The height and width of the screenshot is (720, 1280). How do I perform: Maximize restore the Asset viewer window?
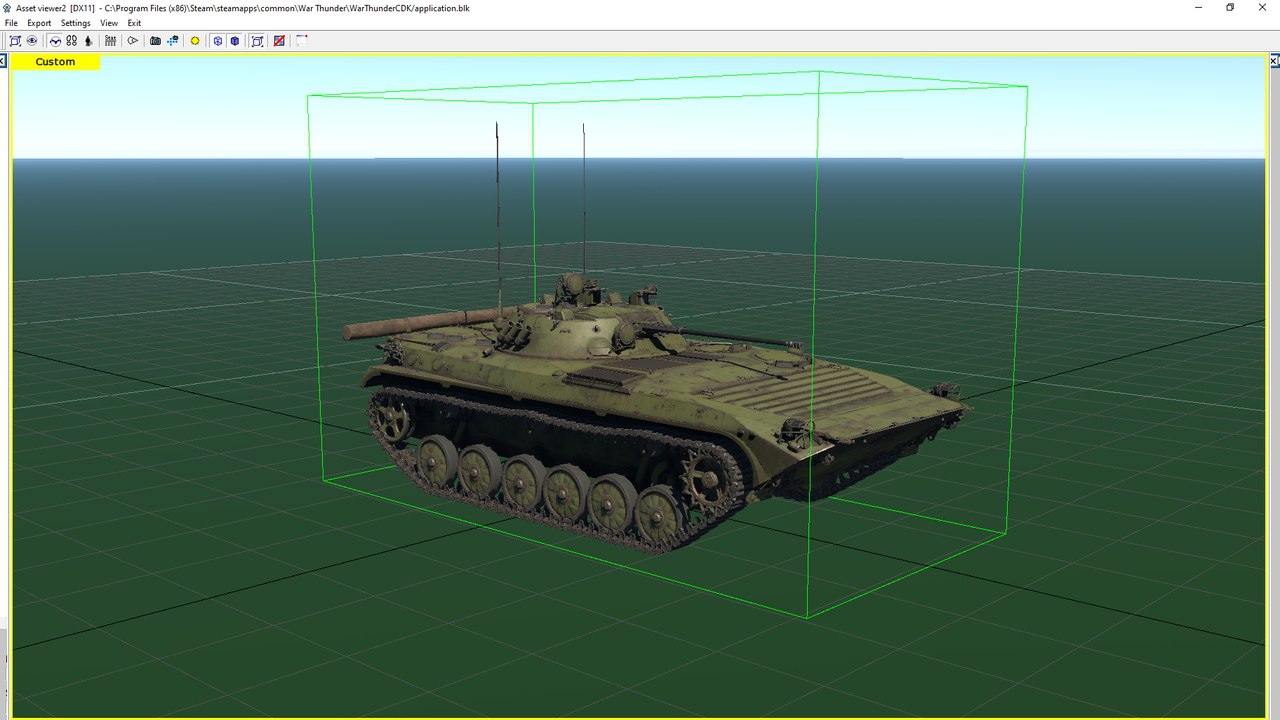pyautogui.click(x=1230, y=7)
